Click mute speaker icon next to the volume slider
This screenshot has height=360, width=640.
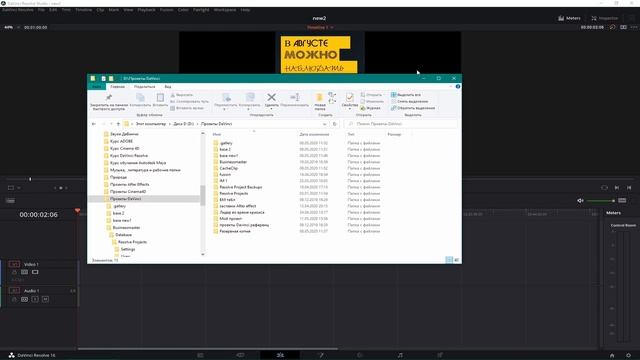coord(580,200)
